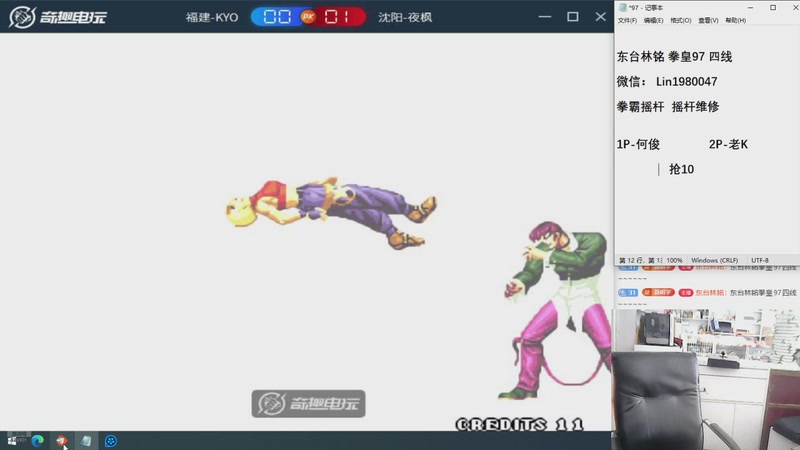Open the 编辑(E) menu in Notepad
The image size is (800, 450).
[x=654, y=20]
